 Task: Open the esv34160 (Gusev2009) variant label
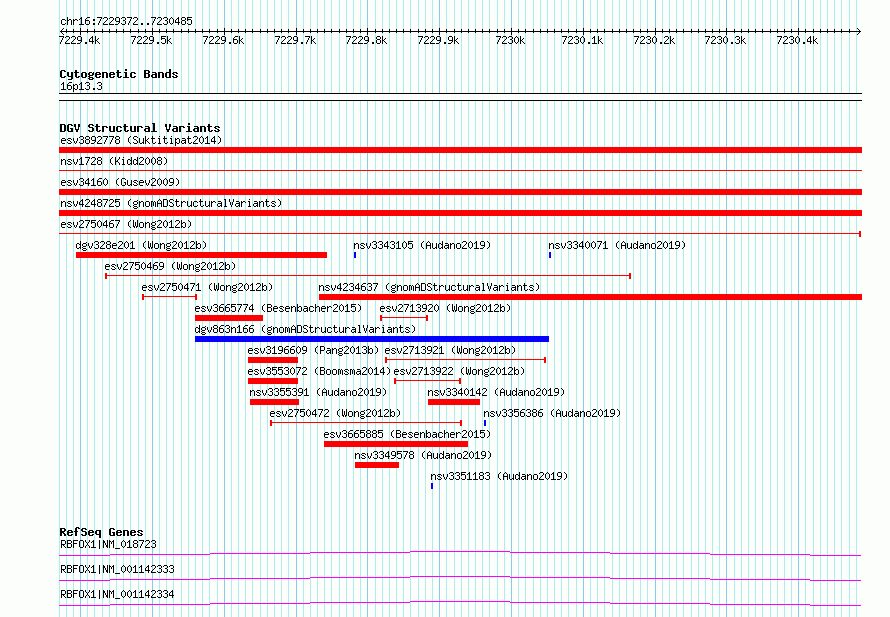click(120, 182)
